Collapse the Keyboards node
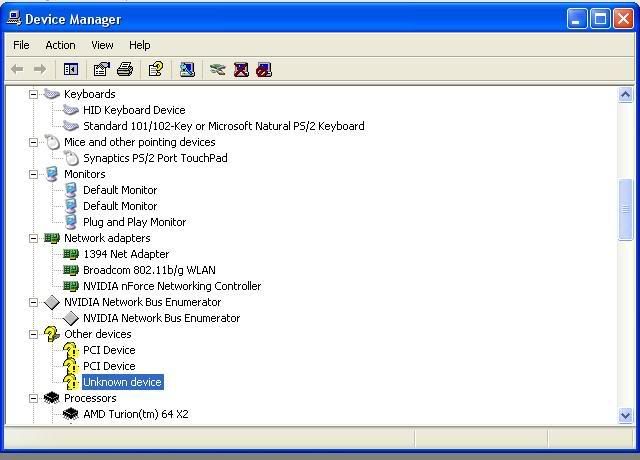640x460 pixels. 33,94
